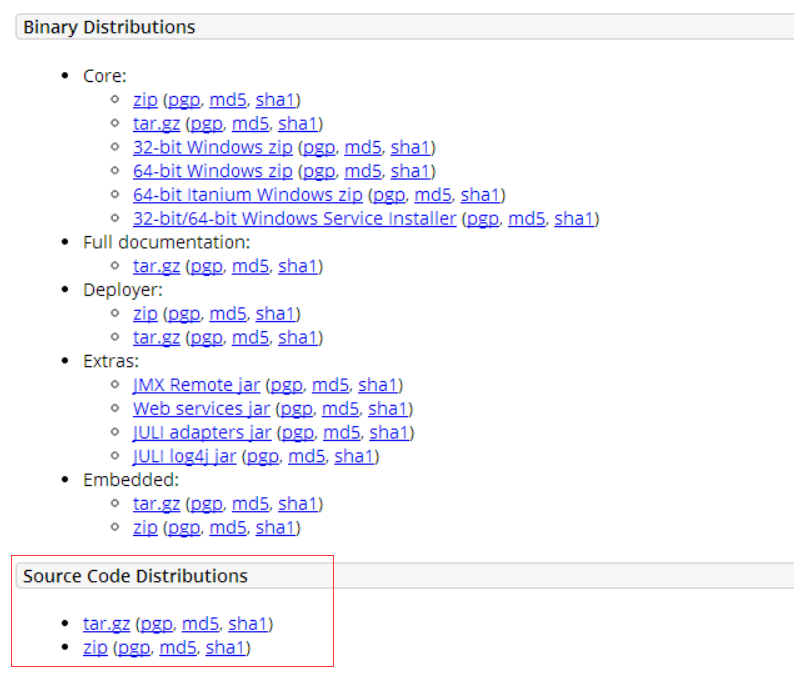794x699 pixels.
Task: Download the Web services jar
Action: tap(201, 409)
